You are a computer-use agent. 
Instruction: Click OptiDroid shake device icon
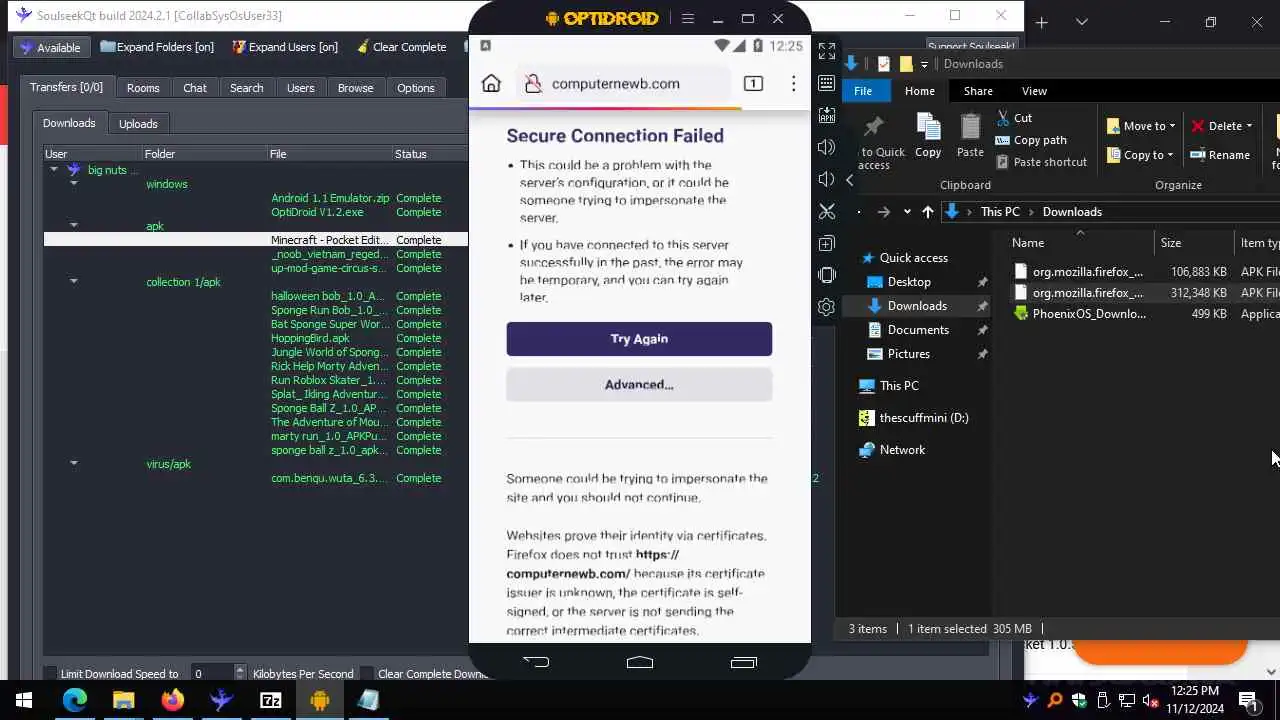click(827, 275)
